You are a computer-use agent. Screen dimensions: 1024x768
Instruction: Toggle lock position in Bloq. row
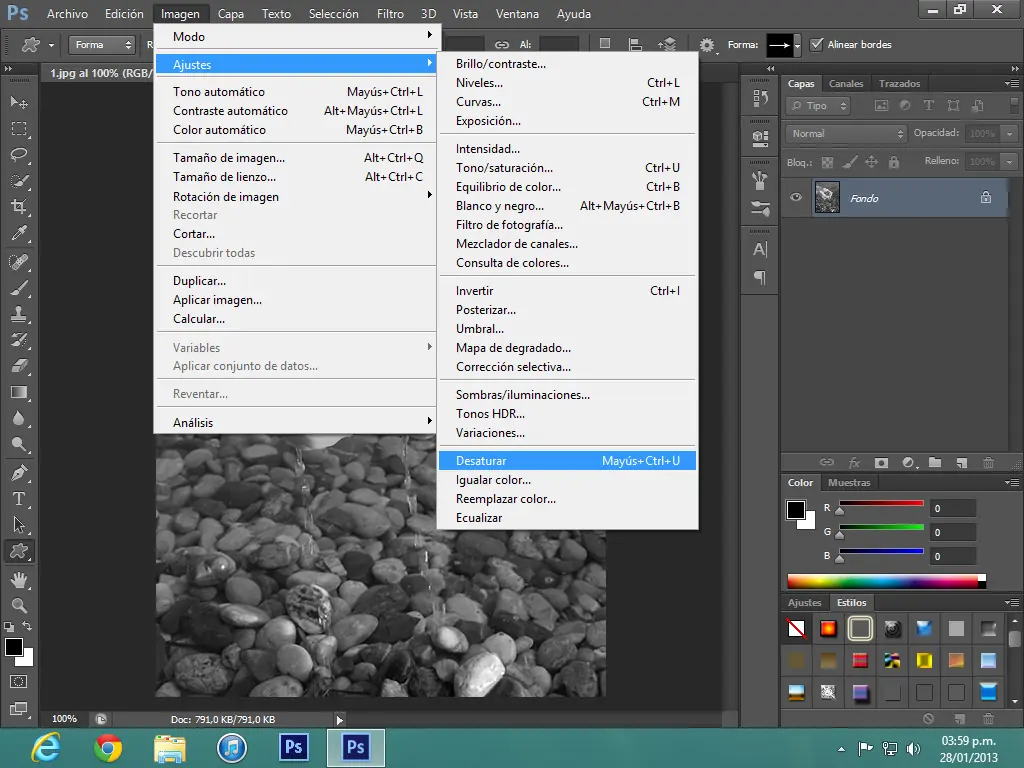click(x=871, y=162)
